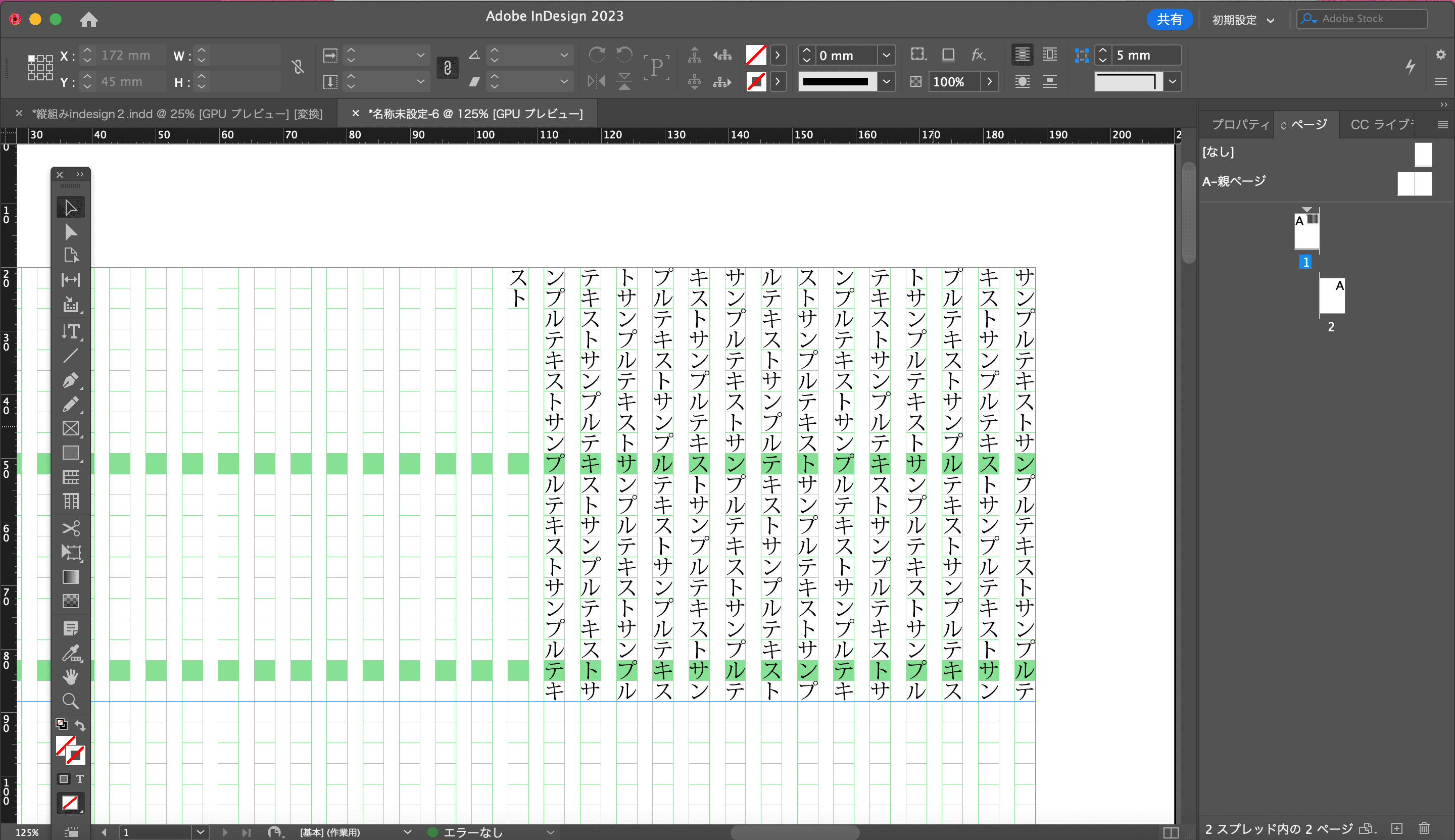Select the Rectangle Frame tool
This screenshot has width=1455, height=840.
pos(70,429)
